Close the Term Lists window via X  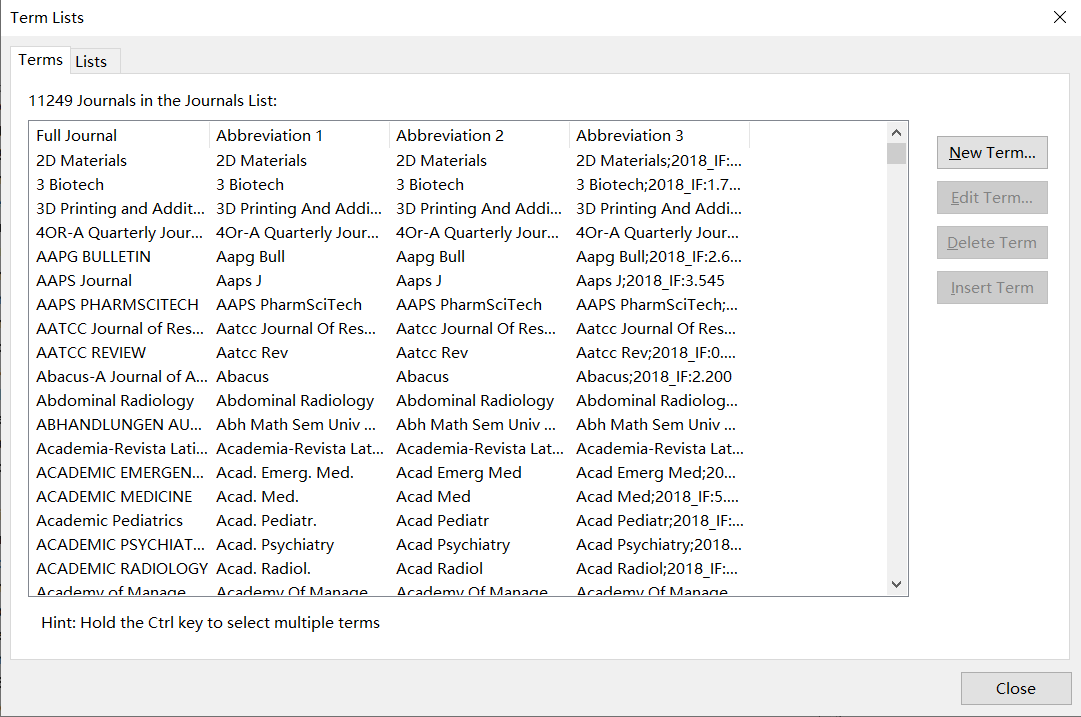[1060, 17]
